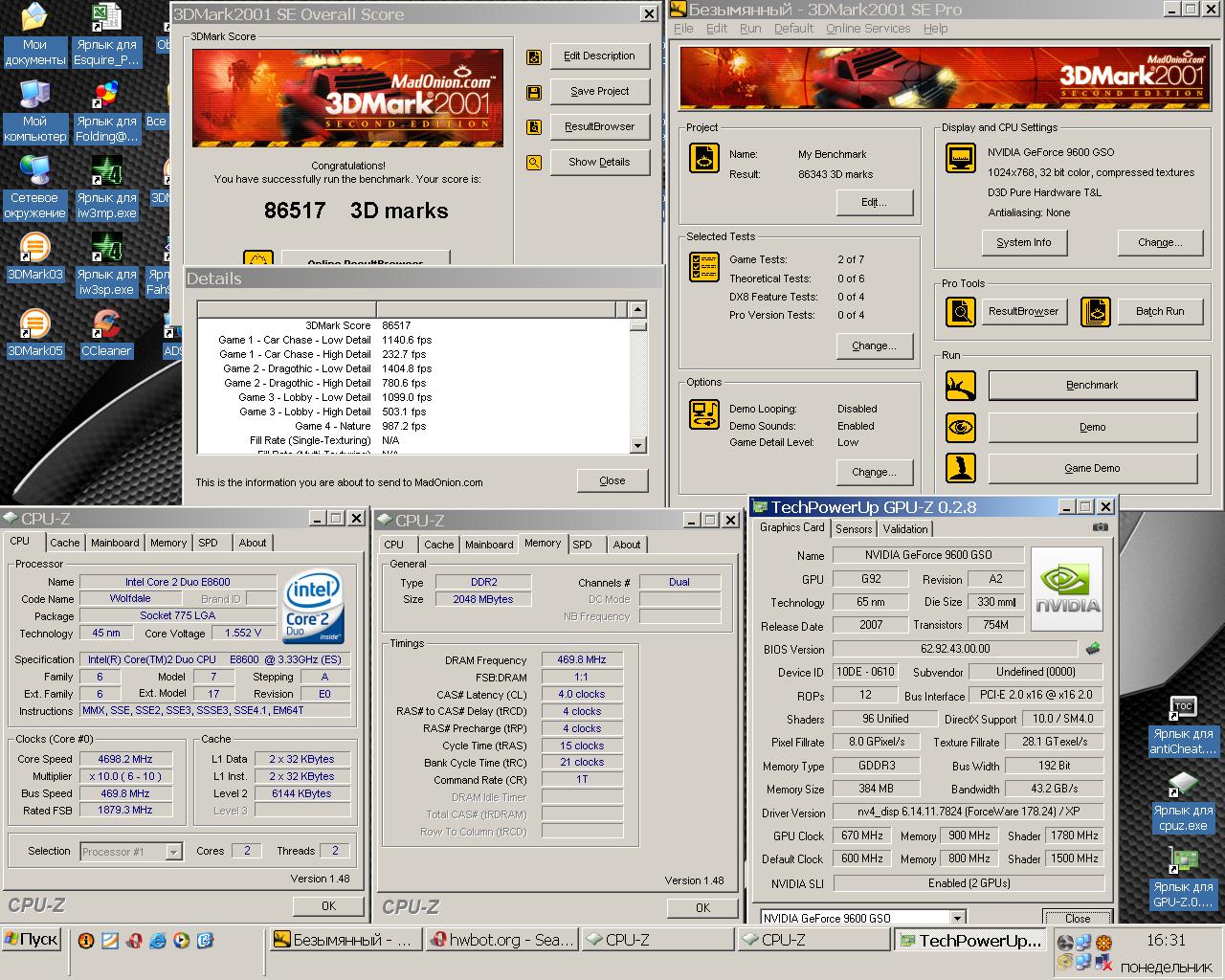This screenshot has width=1225, height=980.
Task: Click the Selected Tests checklist icon
Action: click(x=704, y=267)
